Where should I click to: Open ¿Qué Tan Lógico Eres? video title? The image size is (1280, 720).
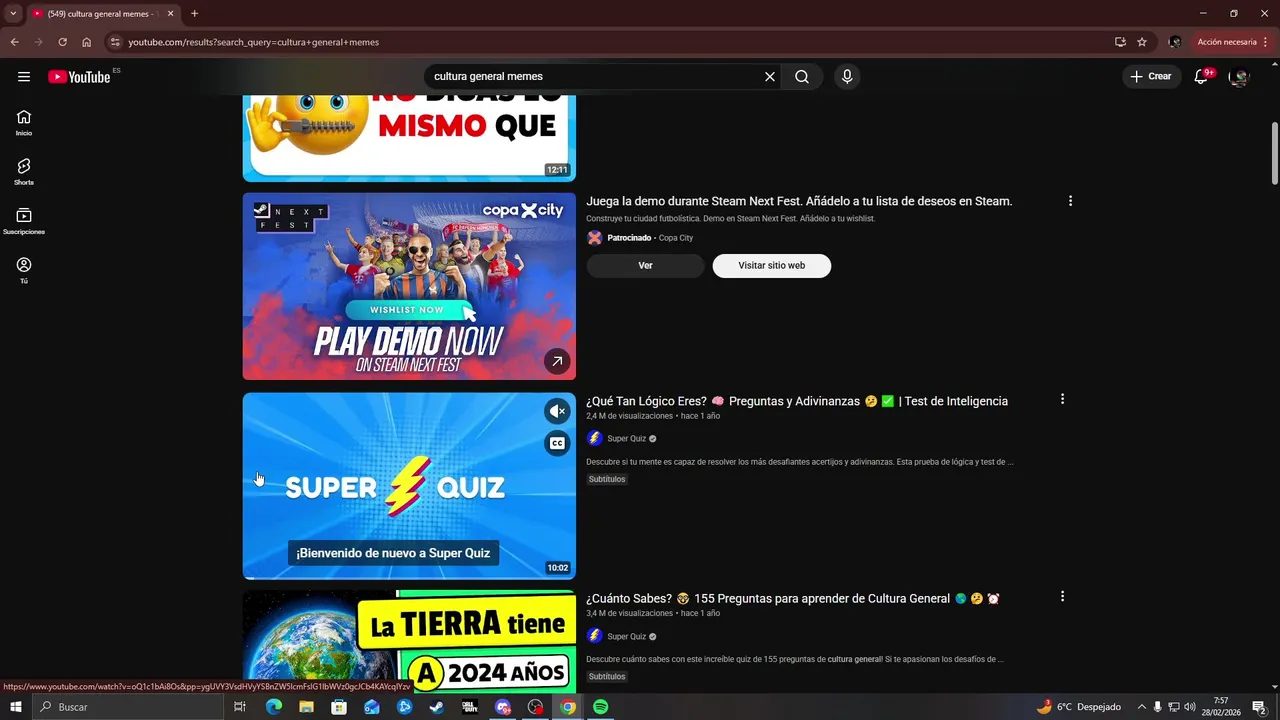[797, 401]
